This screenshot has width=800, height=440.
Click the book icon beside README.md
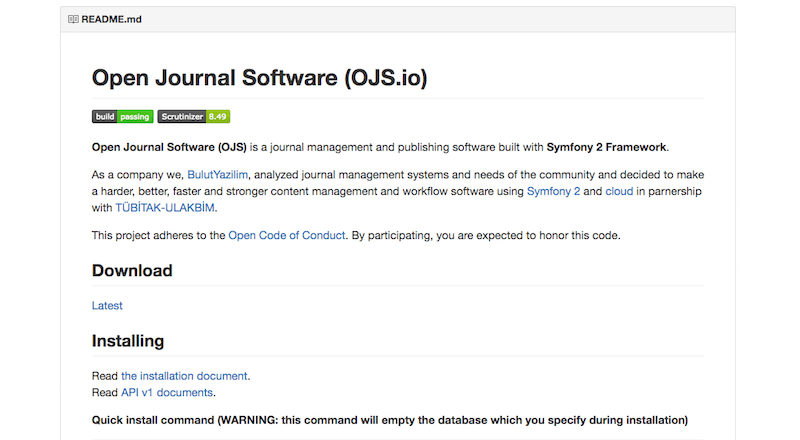coord(74,19)
